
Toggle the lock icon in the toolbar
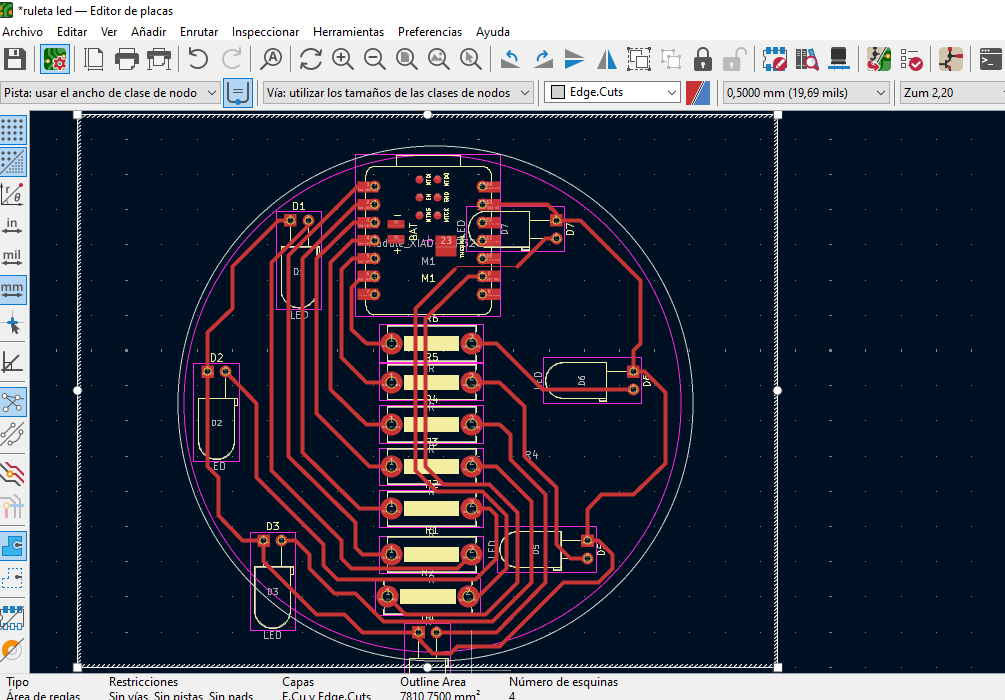[703, 59]
